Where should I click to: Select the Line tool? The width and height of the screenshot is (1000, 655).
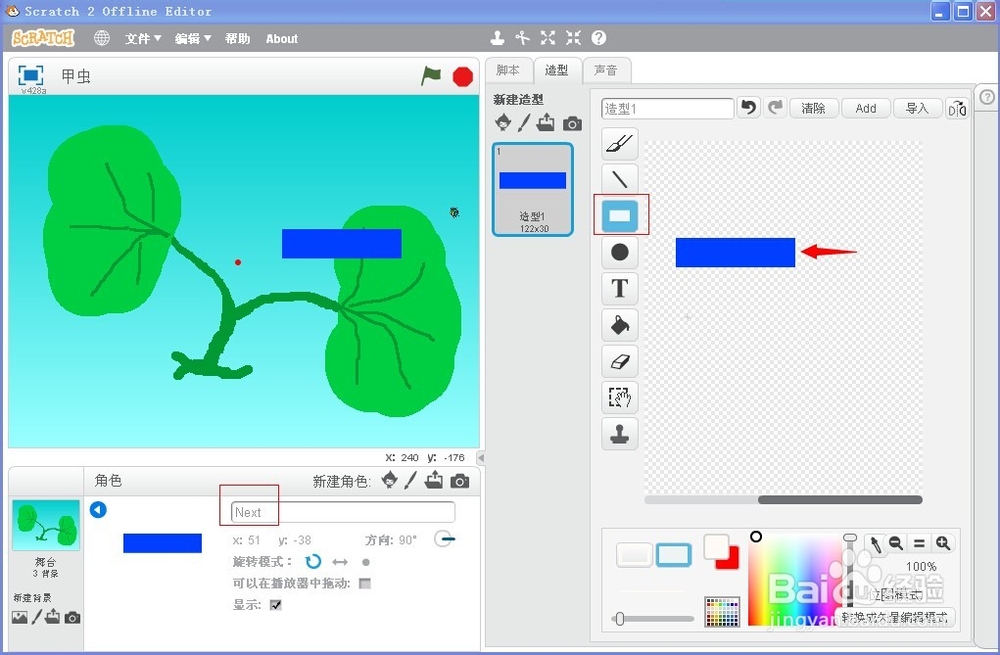pyautogui.click(x=619, y=179)
